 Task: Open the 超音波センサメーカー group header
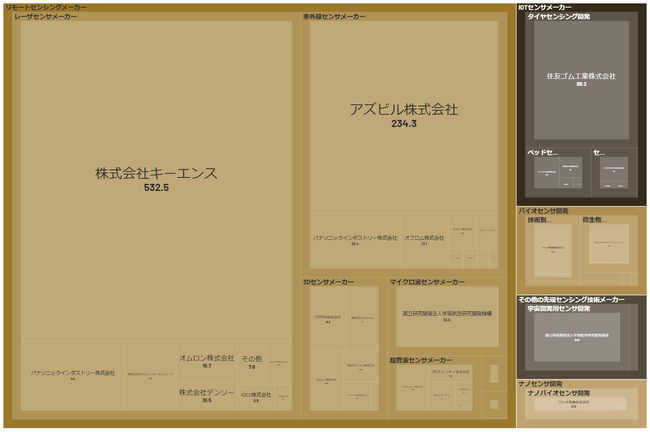[420, 359]
